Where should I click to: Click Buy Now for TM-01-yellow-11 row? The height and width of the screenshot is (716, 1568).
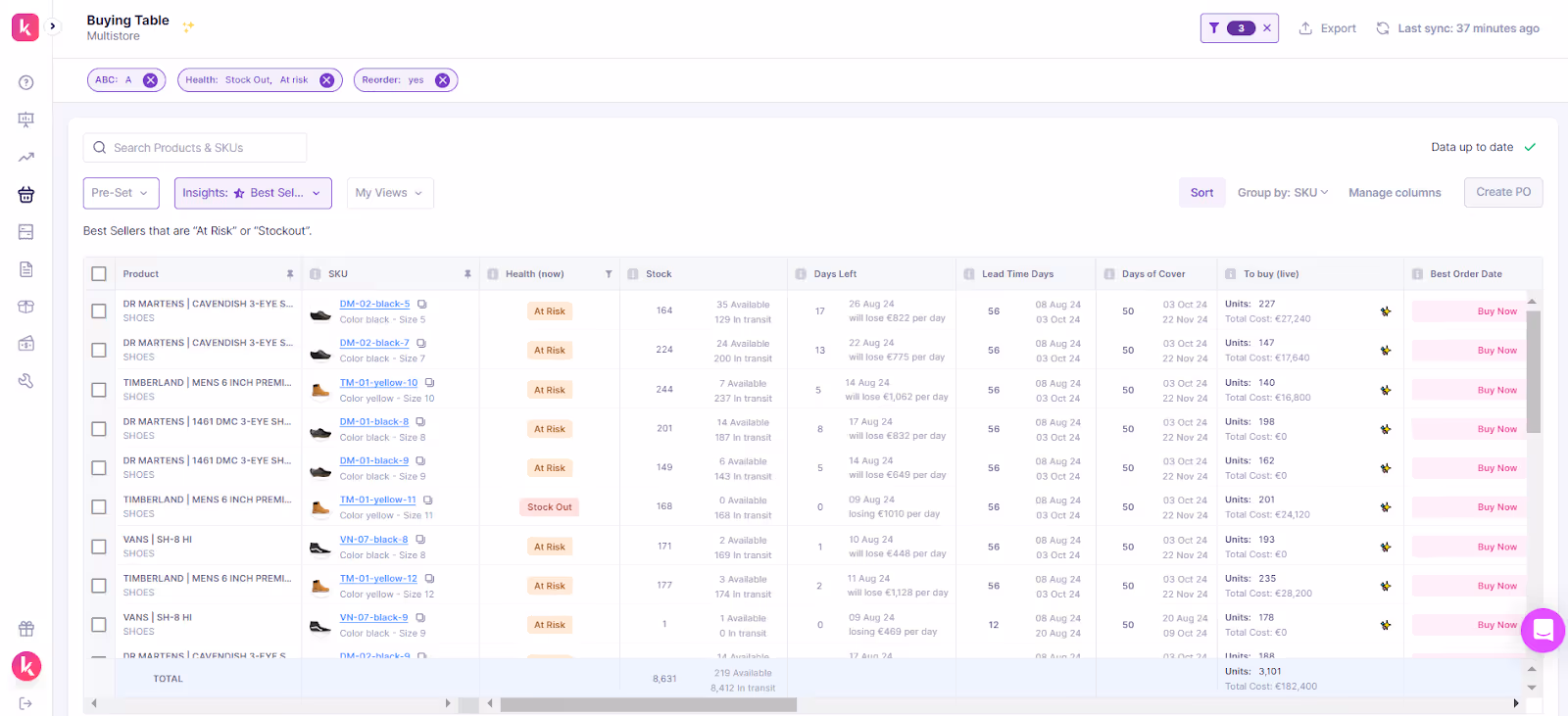1496,507
